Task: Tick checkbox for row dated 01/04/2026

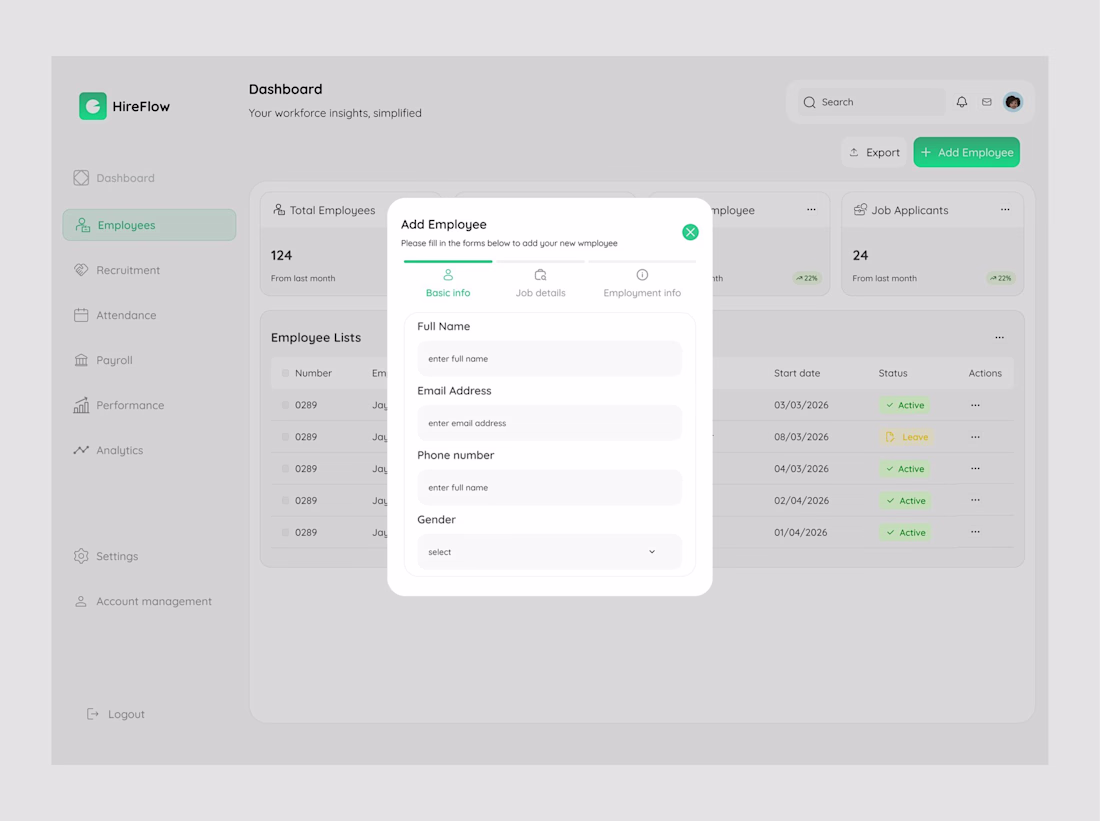Action: [x=285, y=533]
